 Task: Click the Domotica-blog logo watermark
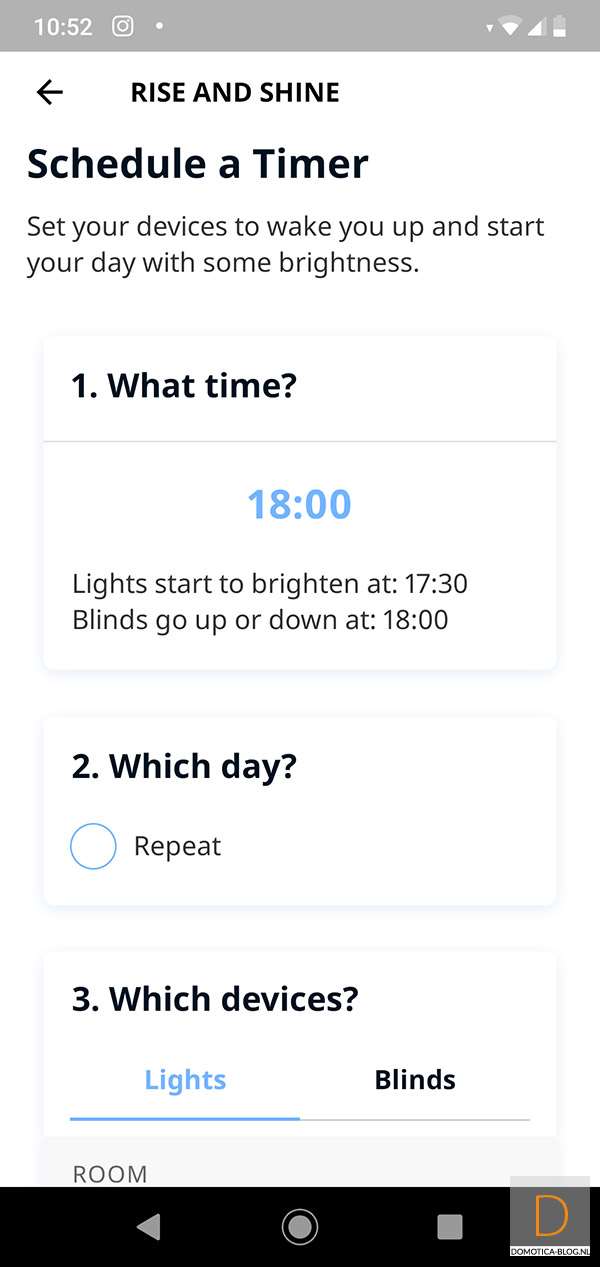(x=552, y=1222)
